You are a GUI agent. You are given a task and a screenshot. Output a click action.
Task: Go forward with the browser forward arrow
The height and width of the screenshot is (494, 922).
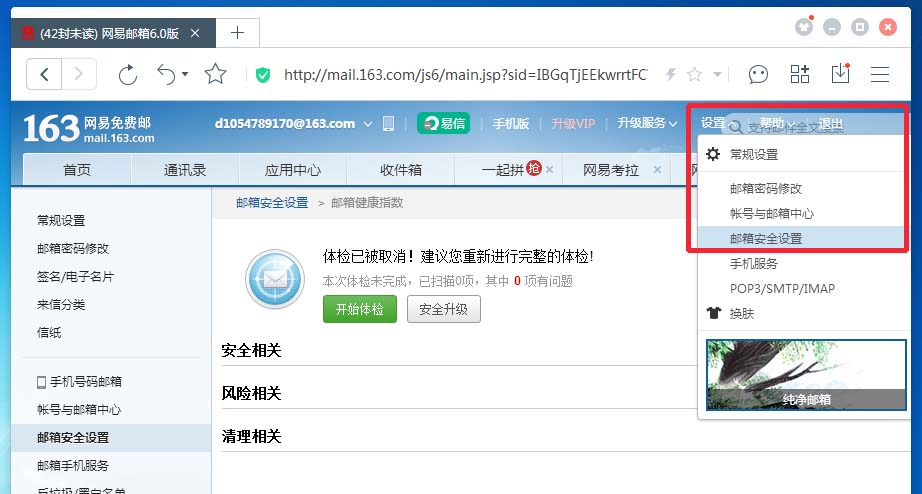[79, 75]
